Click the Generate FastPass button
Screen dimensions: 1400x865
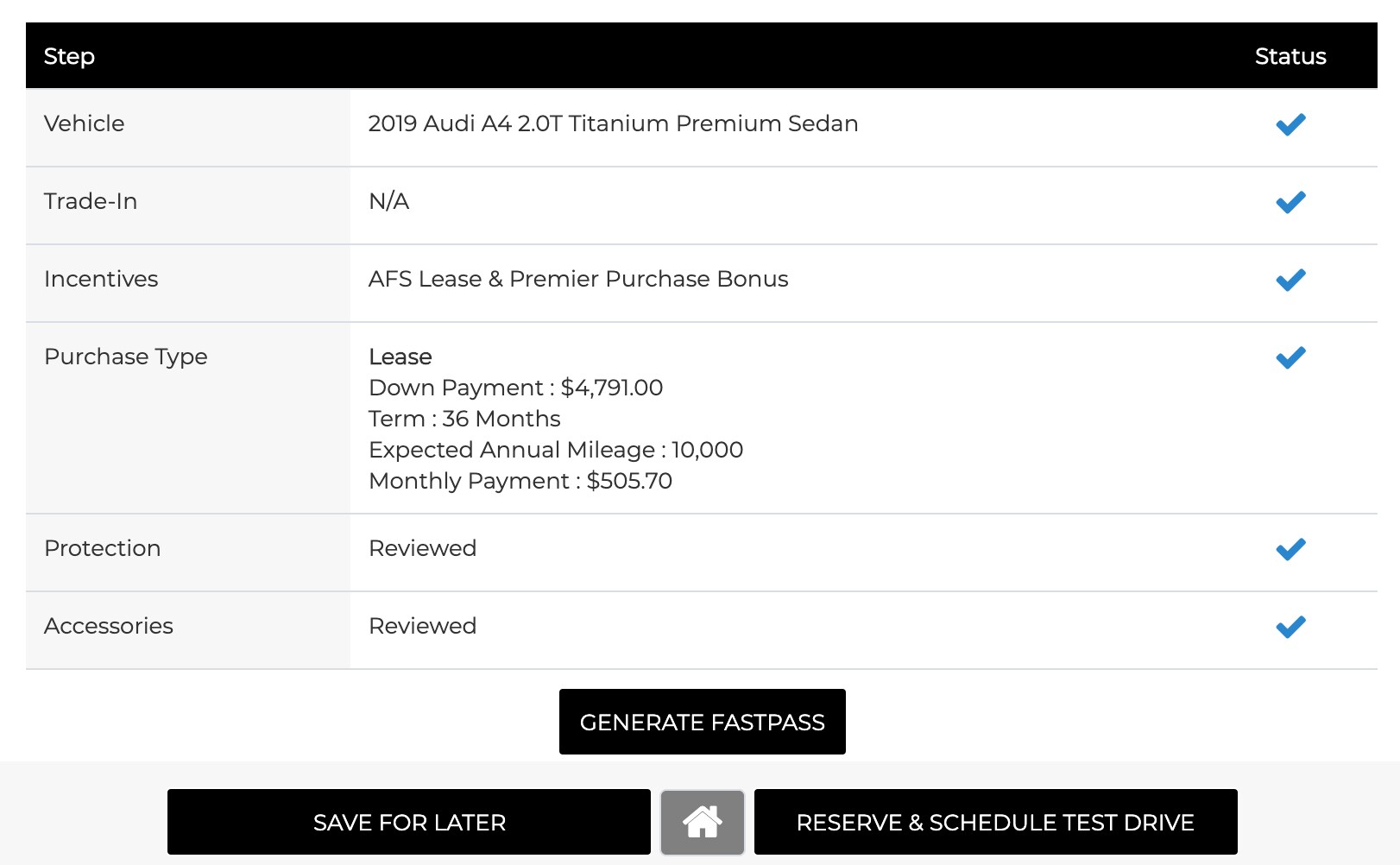point(702,722)
